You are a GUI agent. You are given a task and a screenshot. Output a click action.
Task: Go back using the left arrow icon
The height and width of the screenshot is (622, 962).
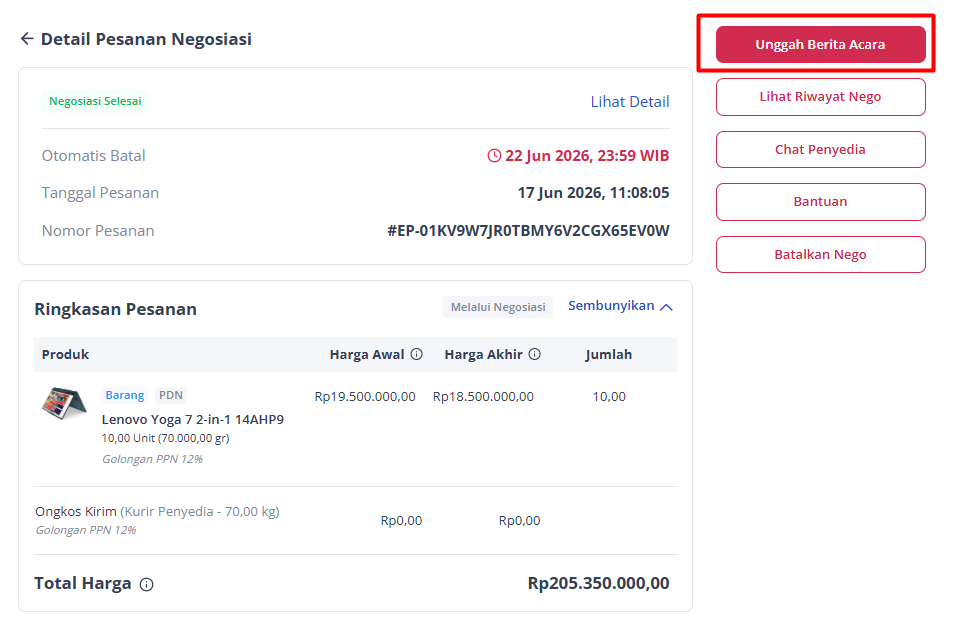pos(26,39)
